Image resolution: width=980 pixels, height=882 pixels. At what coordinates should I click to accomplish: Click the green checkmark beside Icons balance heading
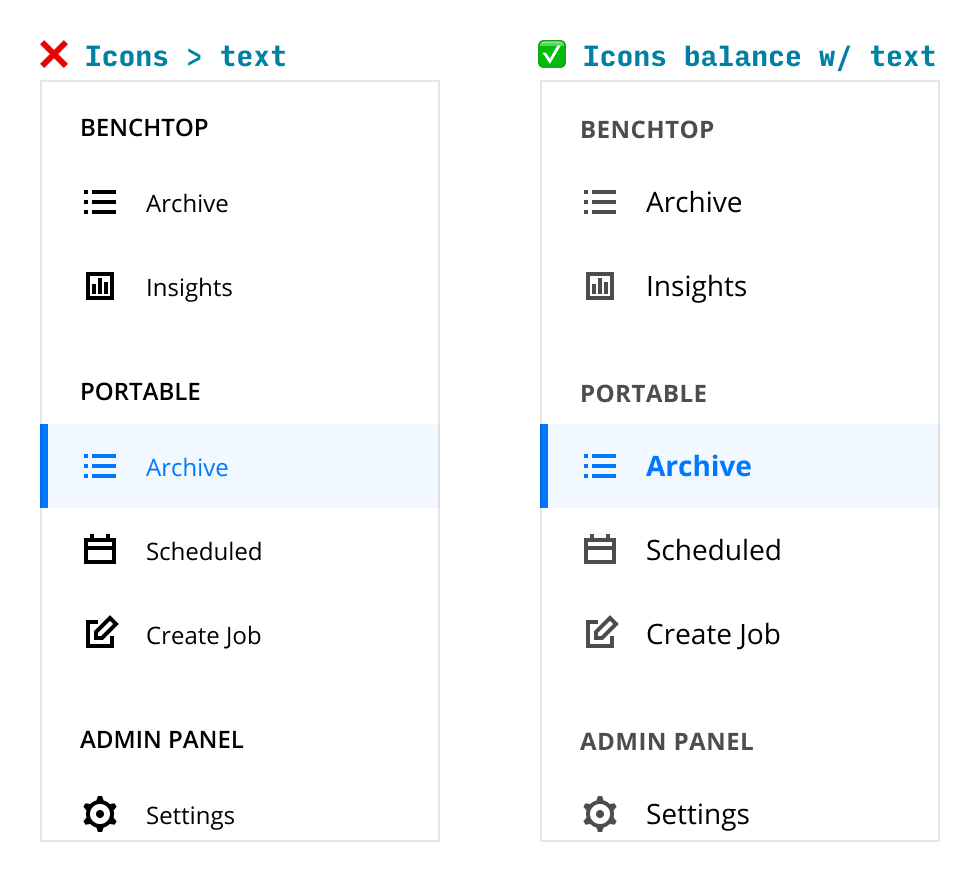click(x=552, y=54)
